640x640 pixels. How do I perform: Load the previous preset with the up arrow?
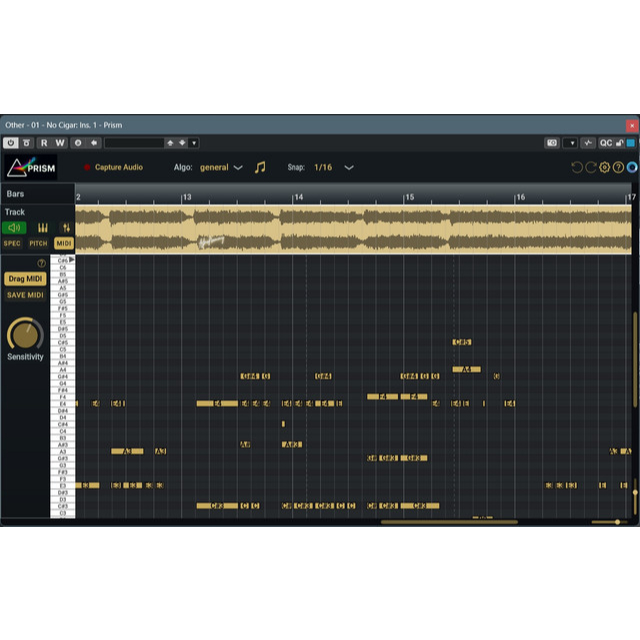coord(170,143)
